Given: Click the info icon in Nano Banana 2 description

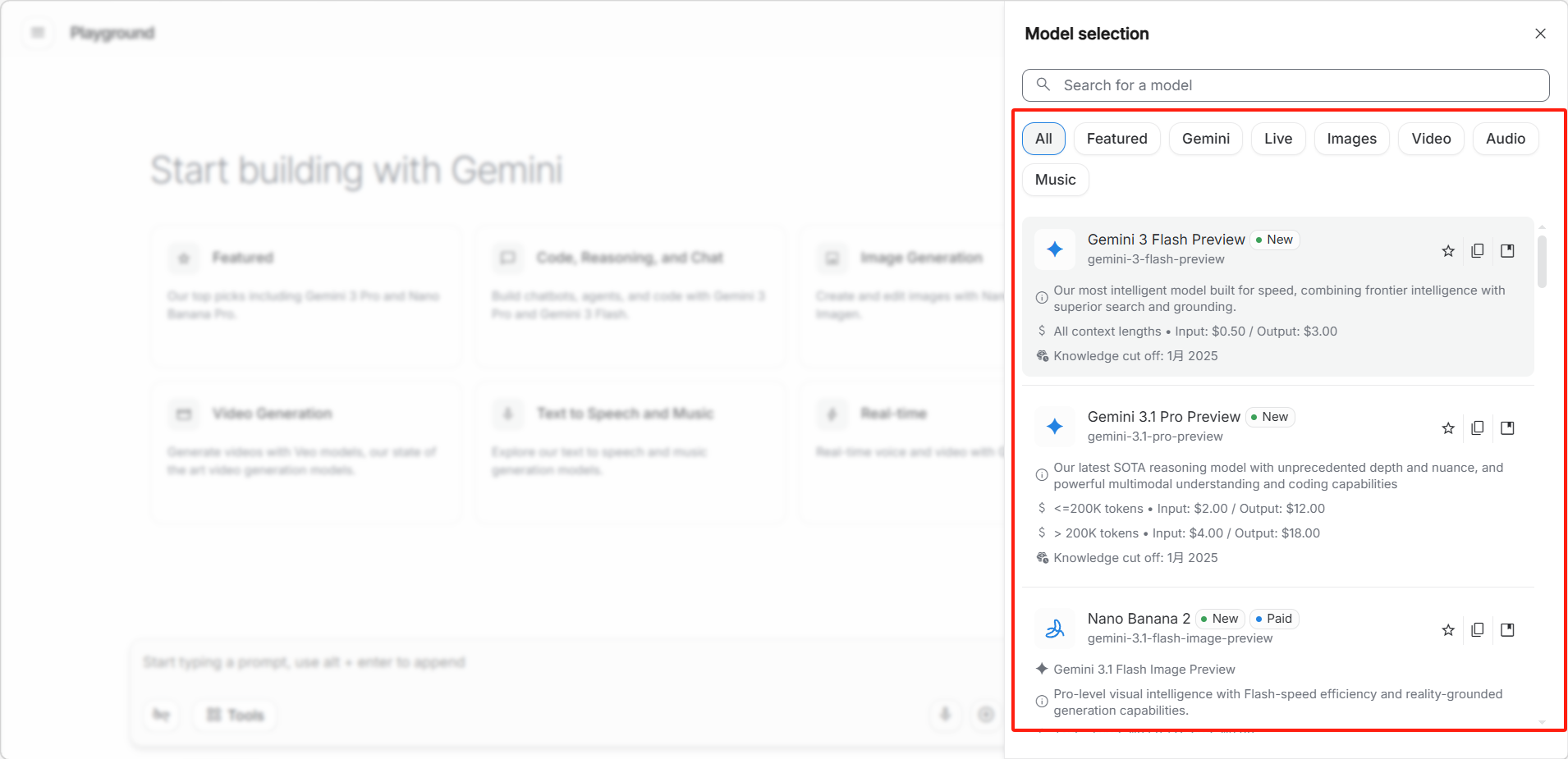Looking at the screenshot, I should coord(1042,702).
